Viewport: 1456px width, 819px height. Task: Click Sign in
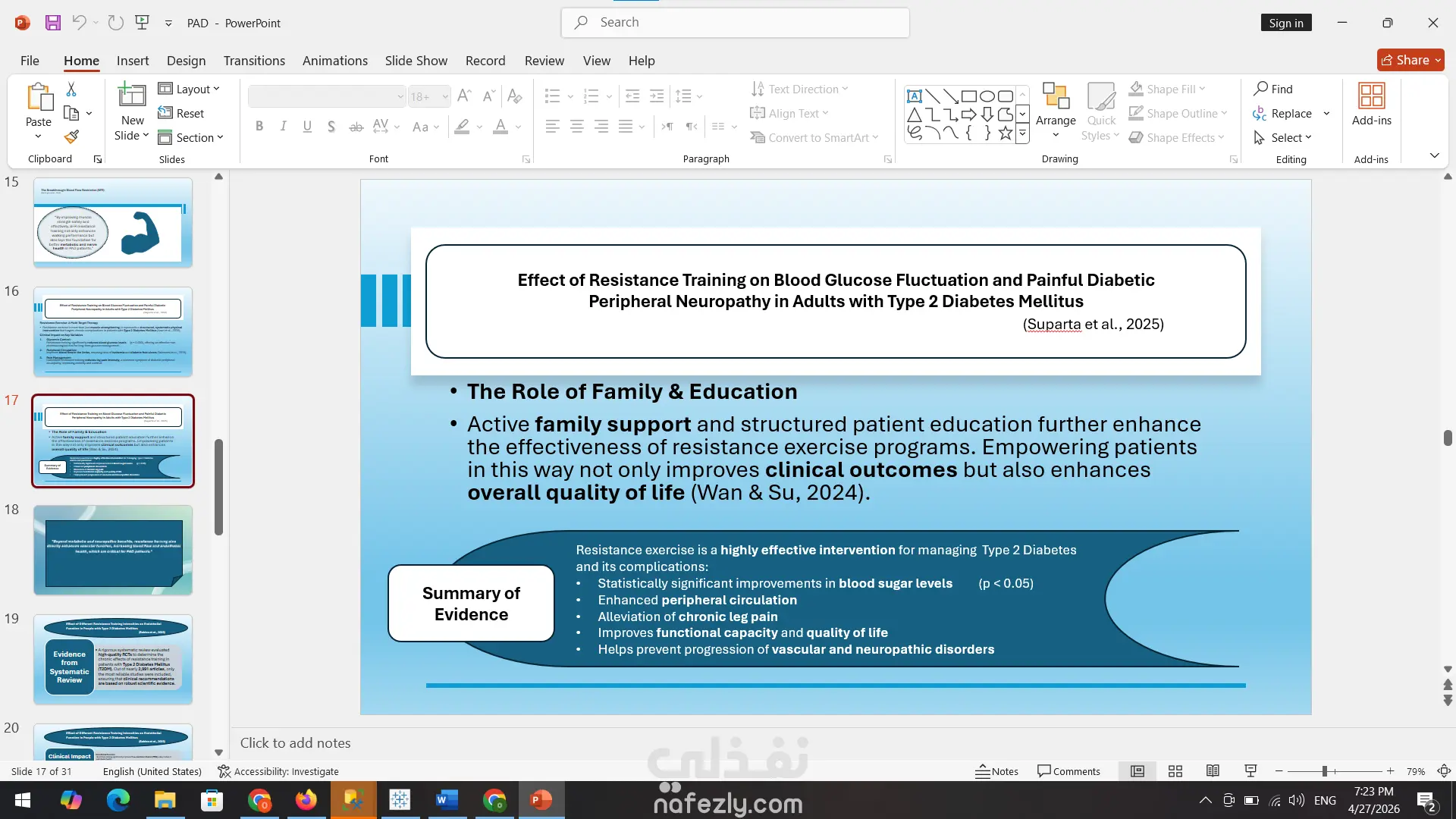tap(1285, 23)
